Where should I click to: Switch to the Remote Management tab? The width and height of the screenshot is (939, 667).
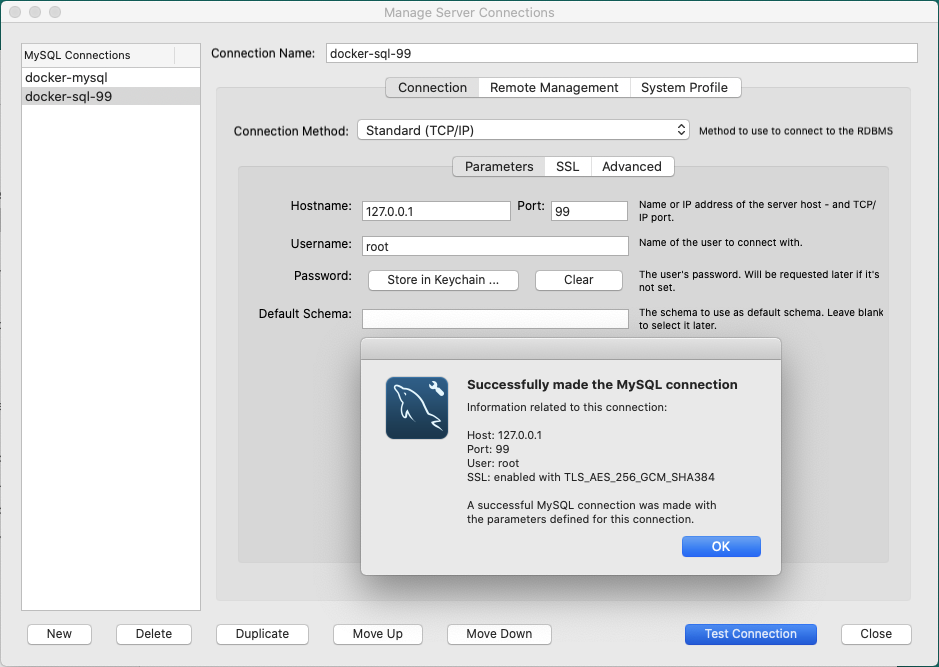(554, 88)
